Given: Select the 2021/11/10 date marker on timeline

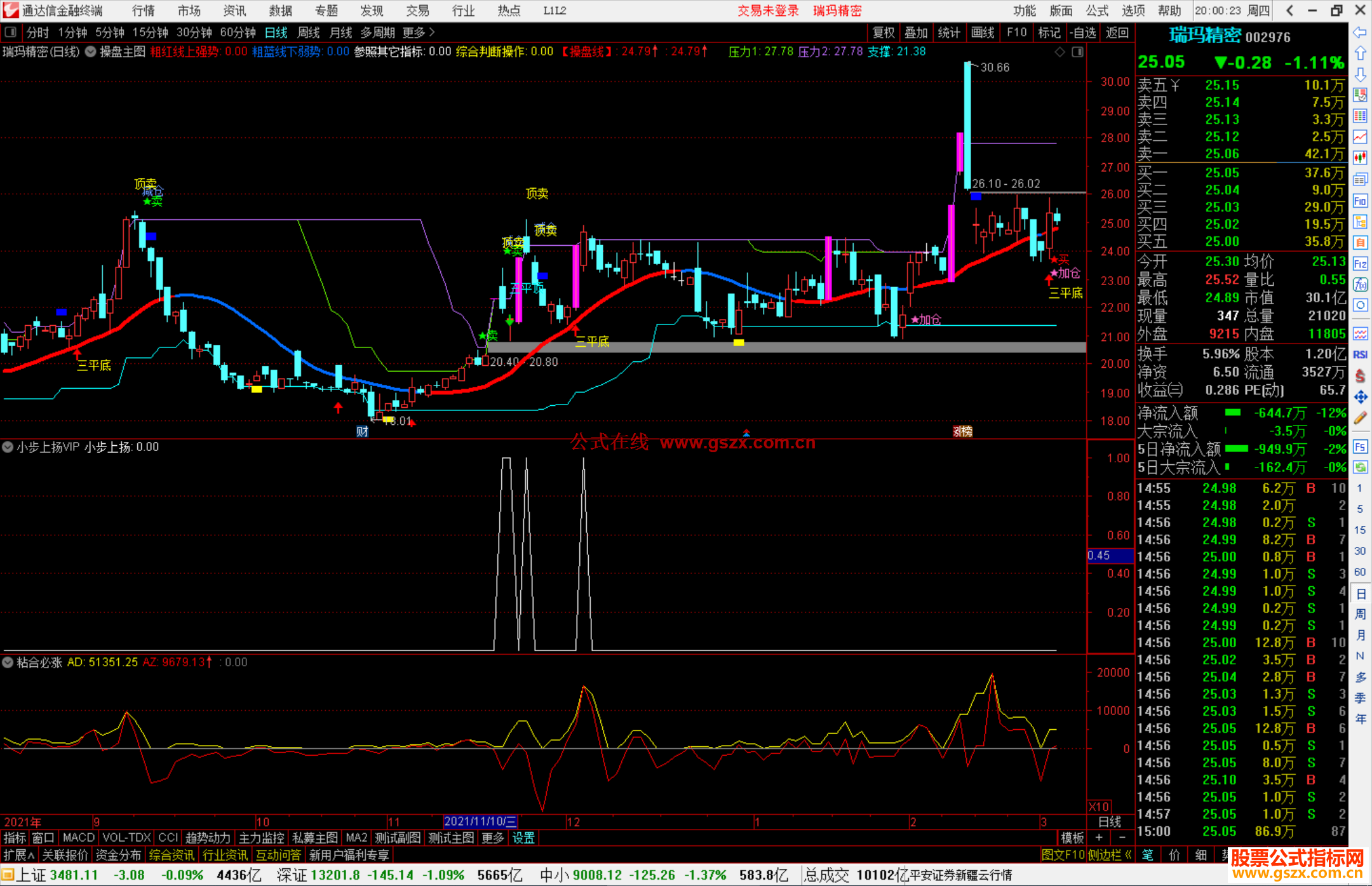Looking at the screenshot, I should click(480, 821).
